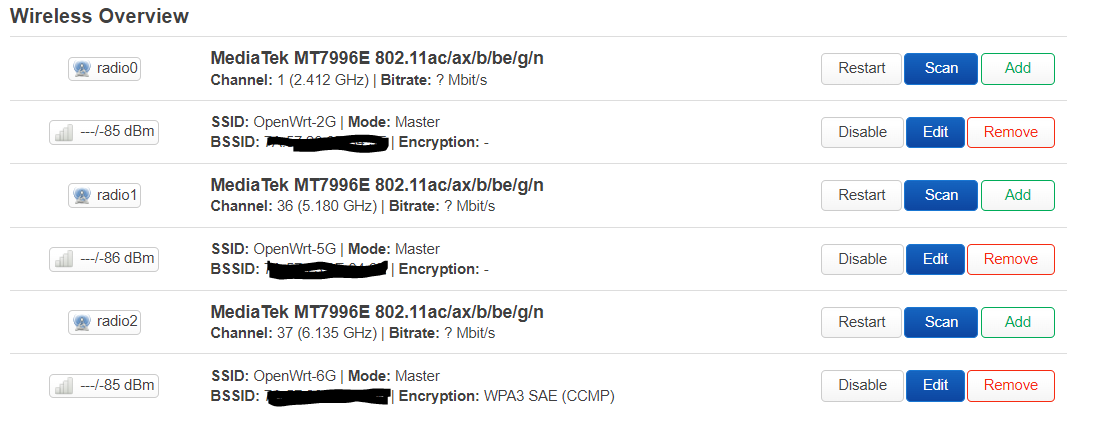Screen dimensions: 1105x432
Task: Disable the OpenWrt-2G network
Action: click(862, 132)
